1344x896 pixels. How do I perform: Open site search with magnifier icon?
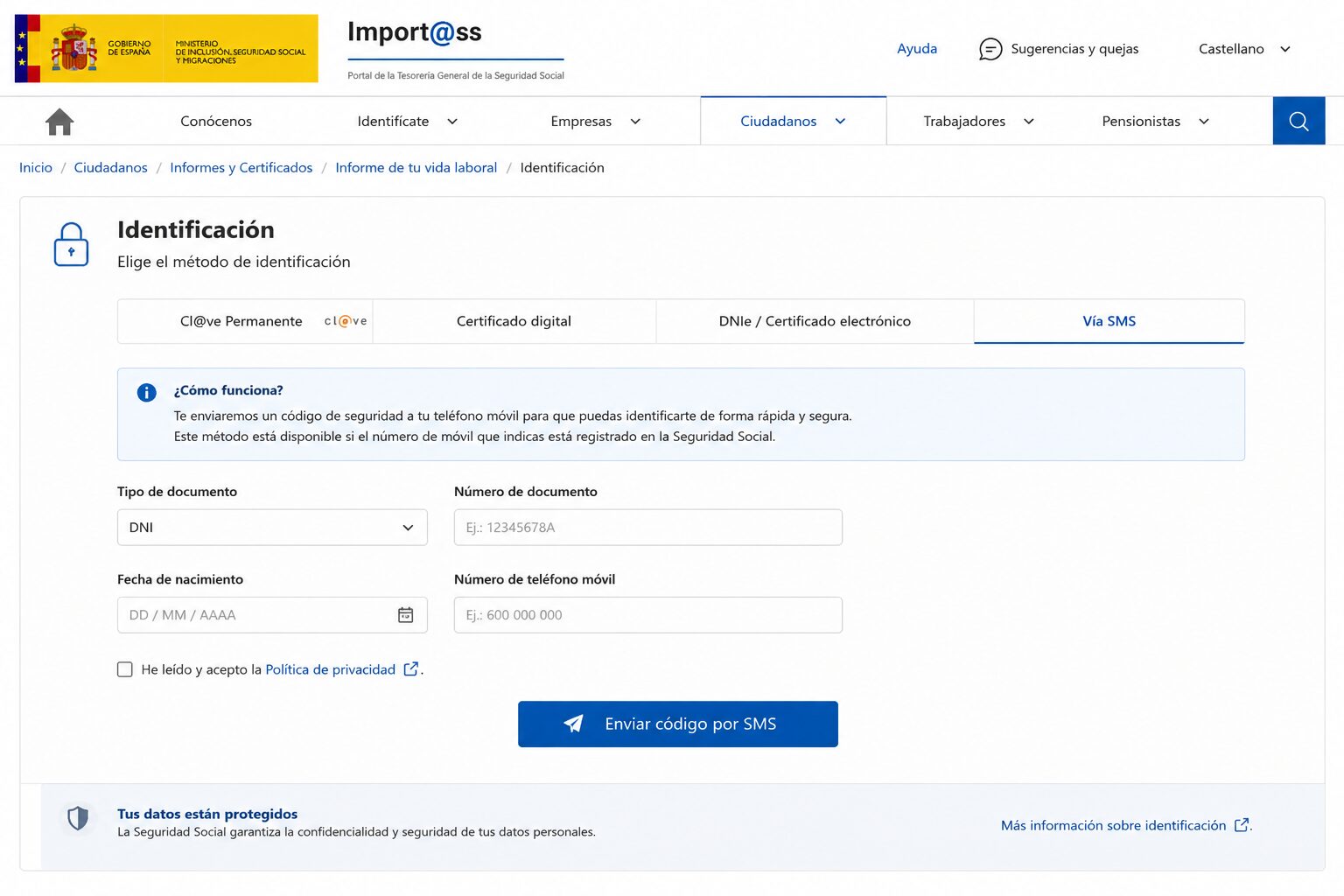pyautogui.click(x=1298, y=121)
